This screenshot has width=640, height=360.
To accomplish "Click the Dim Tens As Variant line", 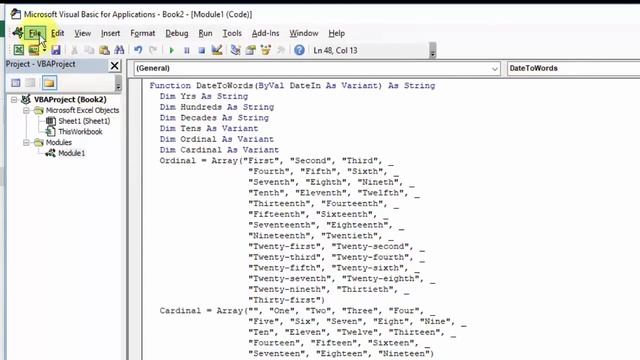I will point(209,128).
